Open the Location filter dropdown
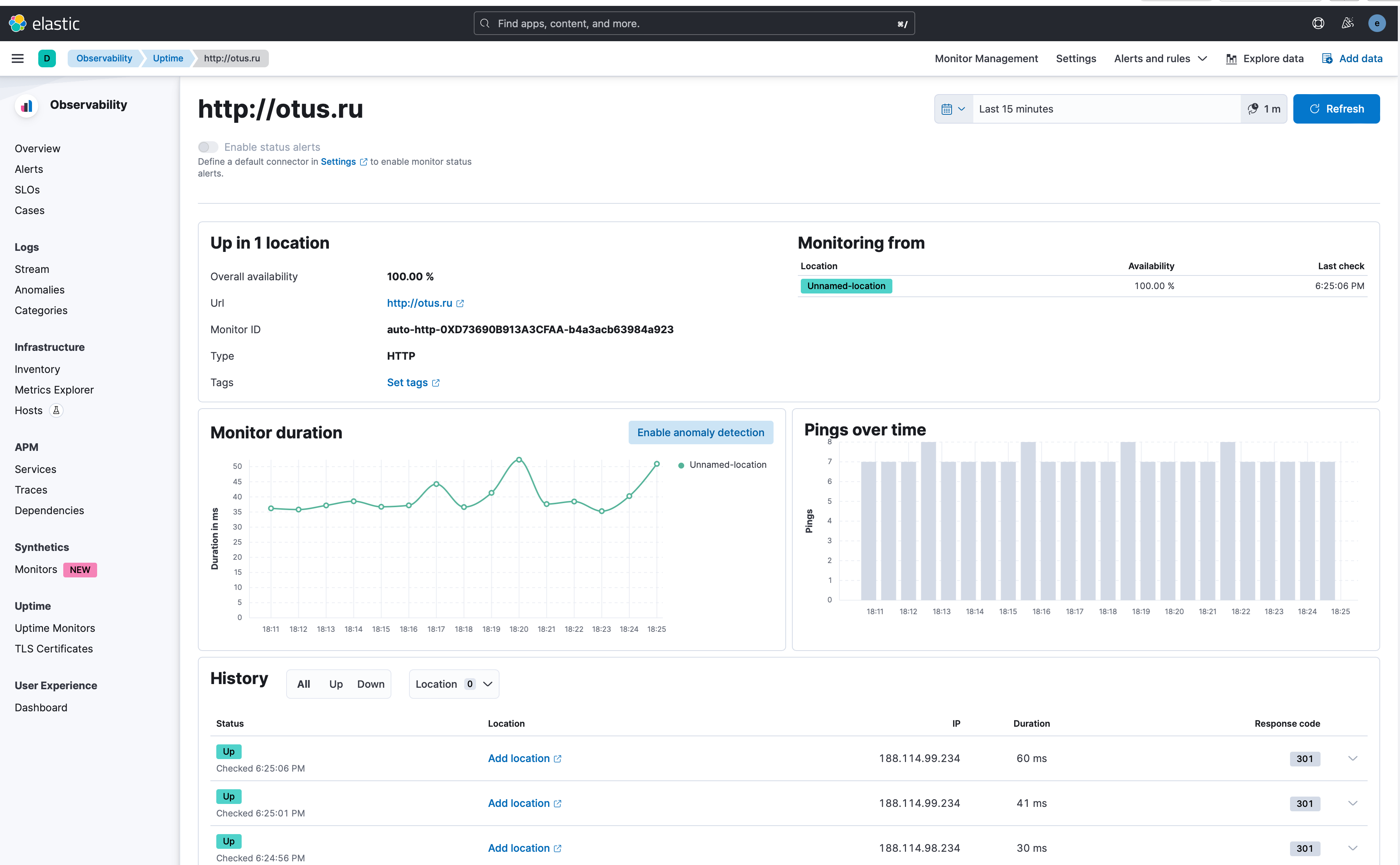 [x=454, y=684]
